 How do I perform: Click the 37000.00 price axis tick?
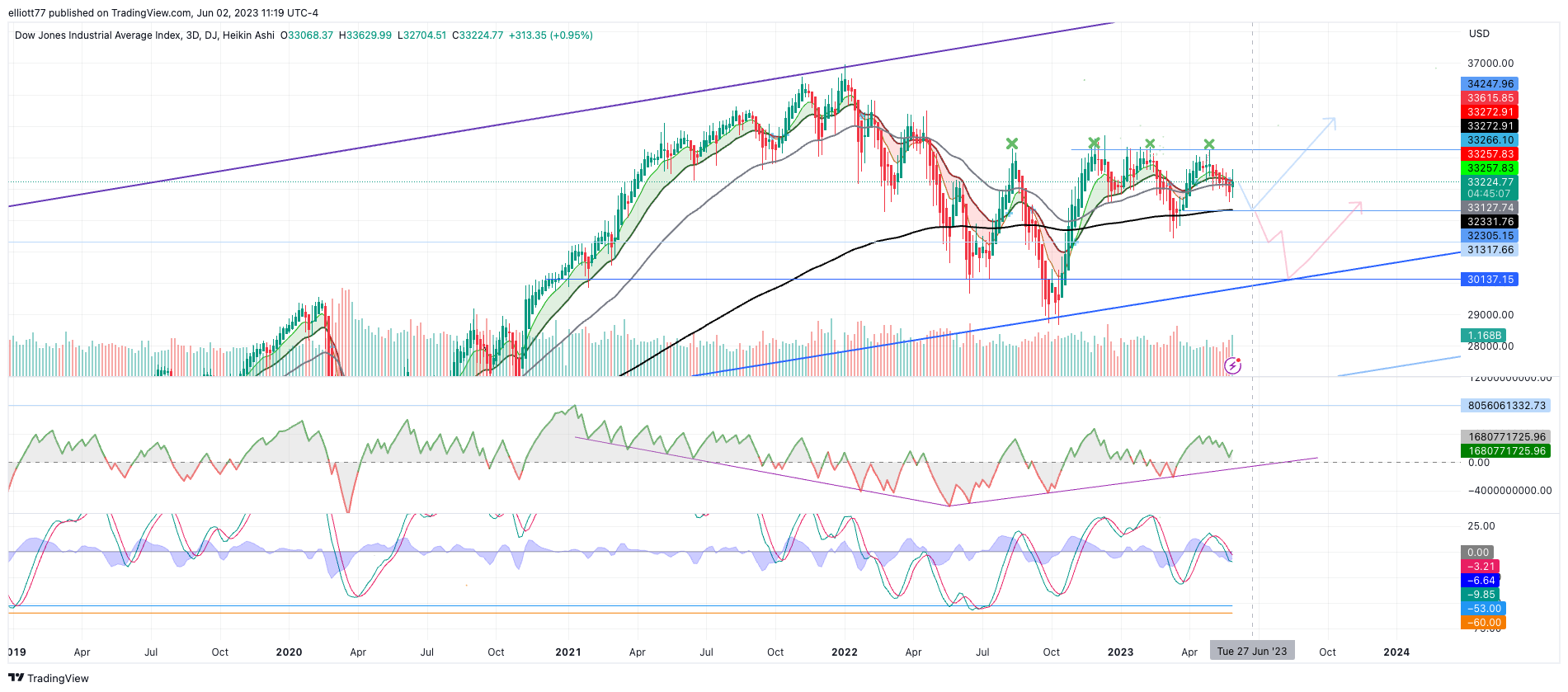1490,64
